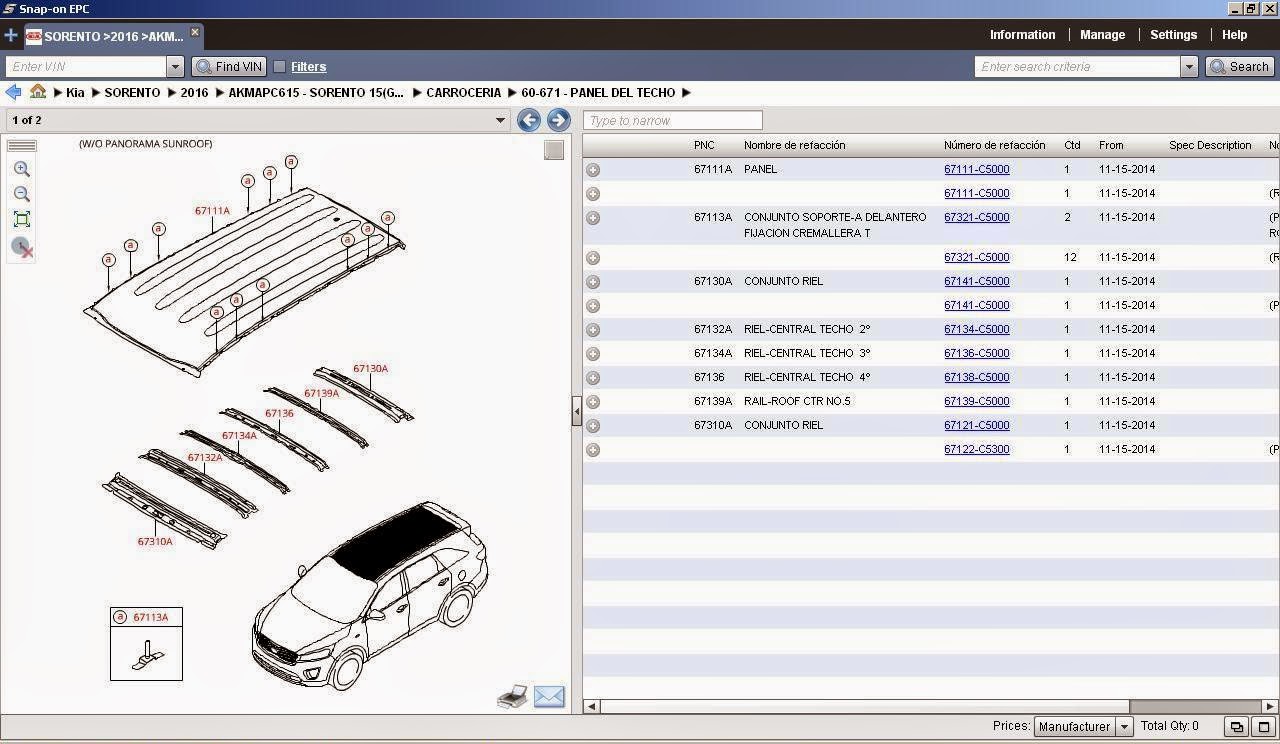Viewport: 1280px width, 744px height.
Task: Close the SORENTO >2016 >AKM... tab
Action: click(x=195, y=33)
